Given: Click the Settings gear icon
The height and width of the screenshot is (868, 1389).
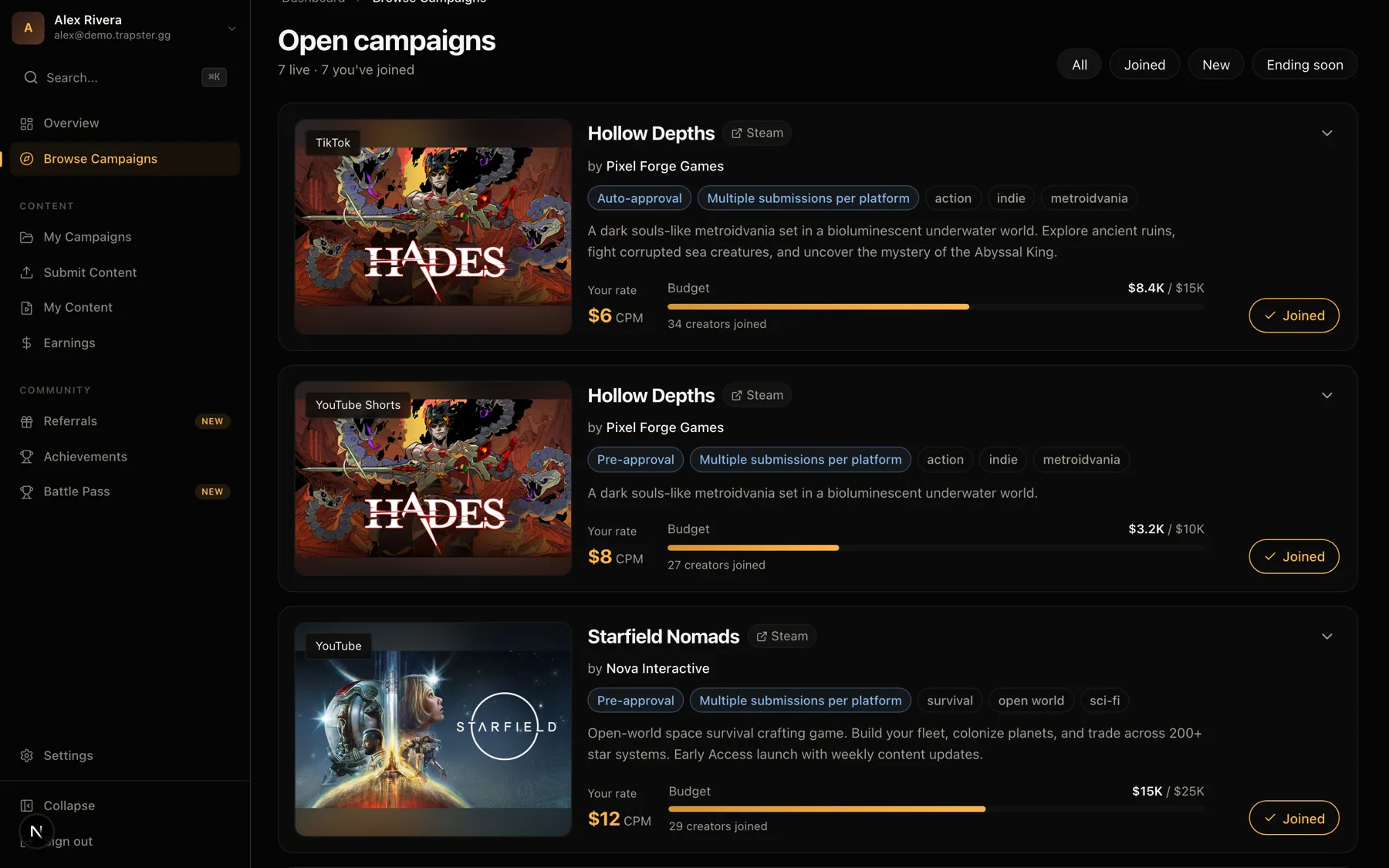Looking at the screenshot, I should pos(27,756).
